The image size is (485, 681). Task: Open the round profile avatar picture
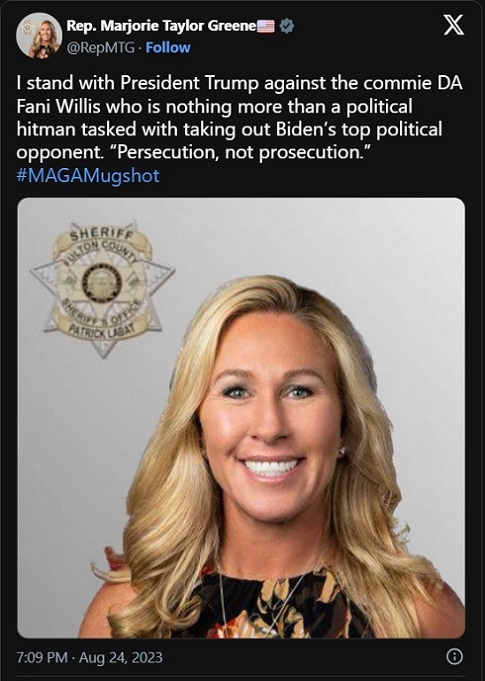39,35
